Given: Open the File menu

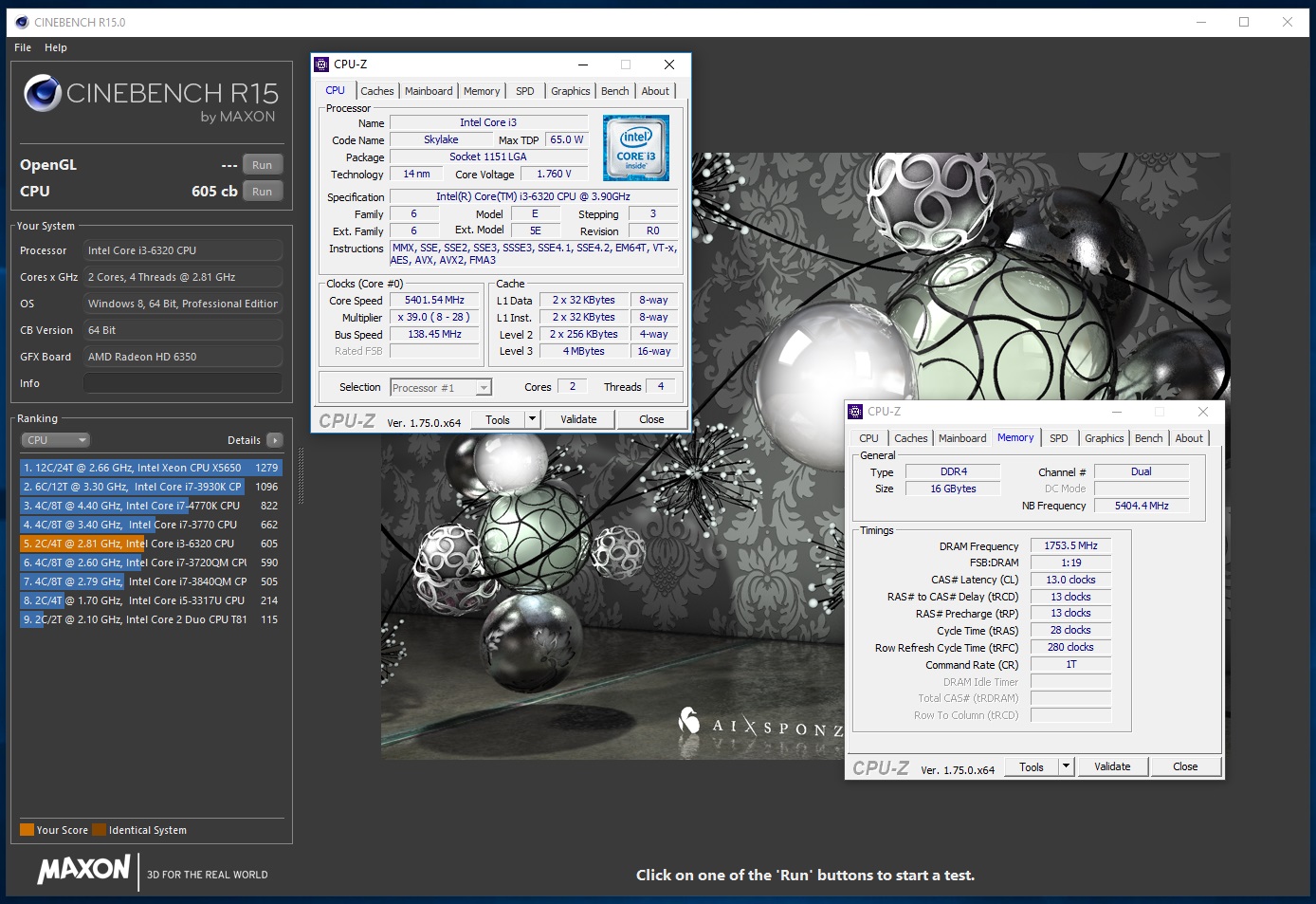Looking at the screenshot, I should pos(23,47).
